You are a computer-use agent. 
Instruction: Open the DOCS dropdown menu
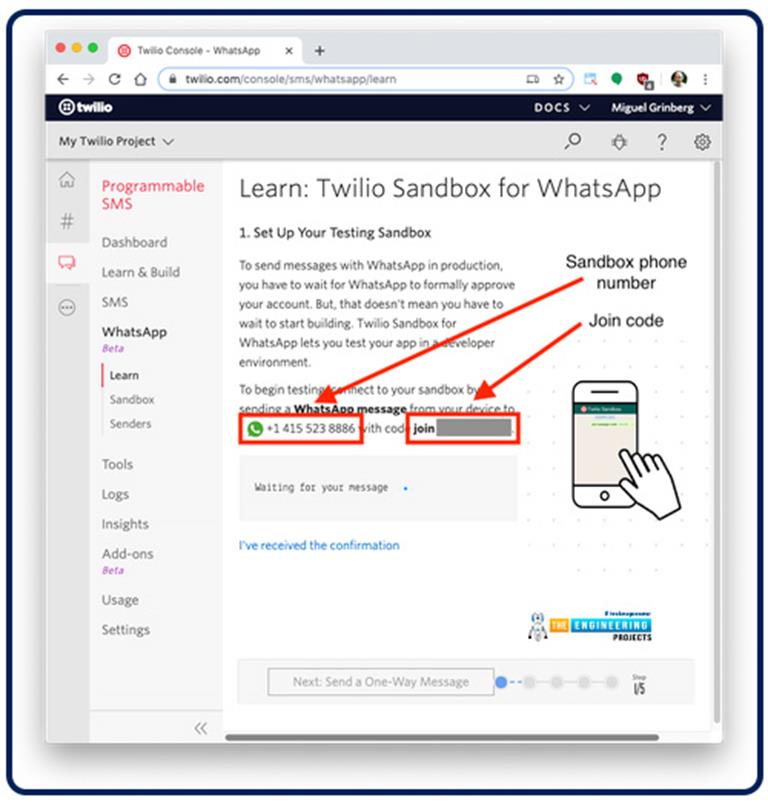coord(562,108)
